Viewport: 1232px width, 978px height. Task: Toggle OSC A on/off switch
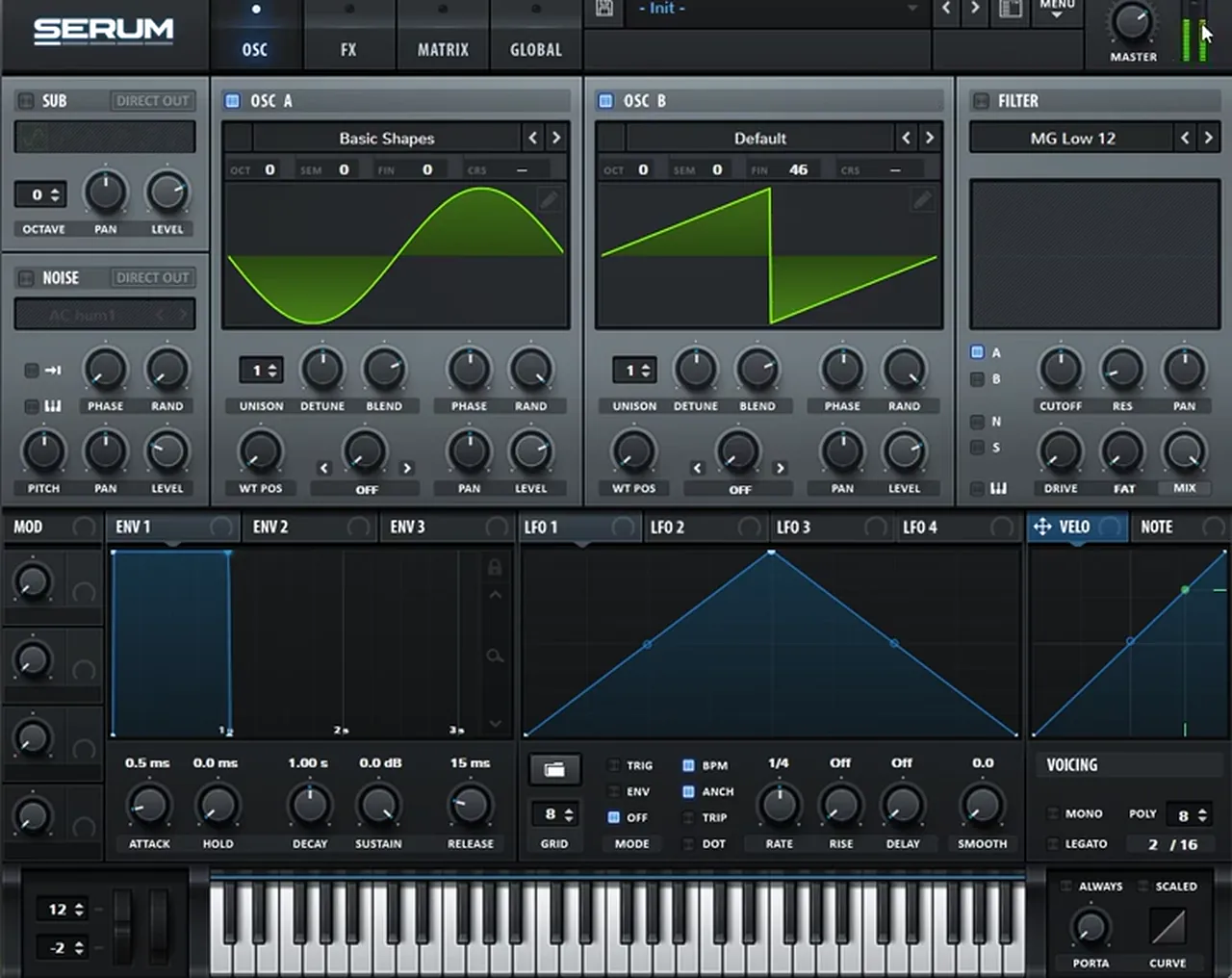[232, 100]
